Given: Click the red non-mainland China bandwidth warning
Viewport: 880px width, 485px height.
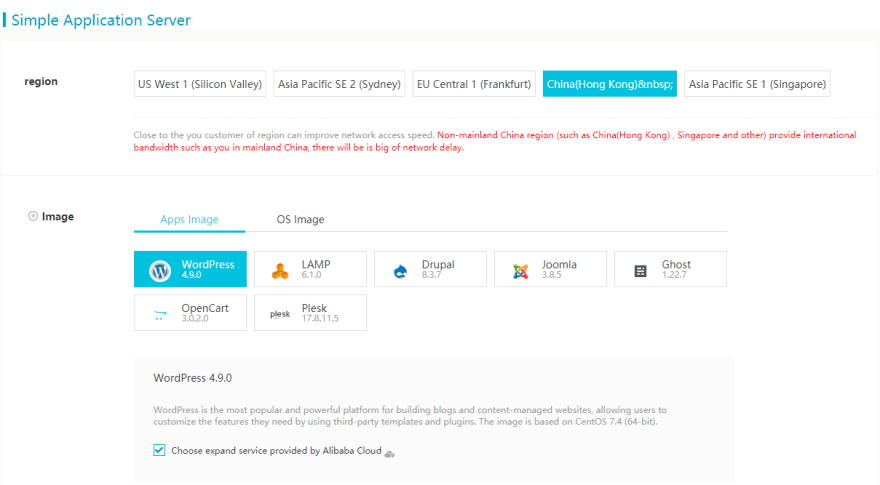Looking at the screenshot, I should click(x=495, y=141).
